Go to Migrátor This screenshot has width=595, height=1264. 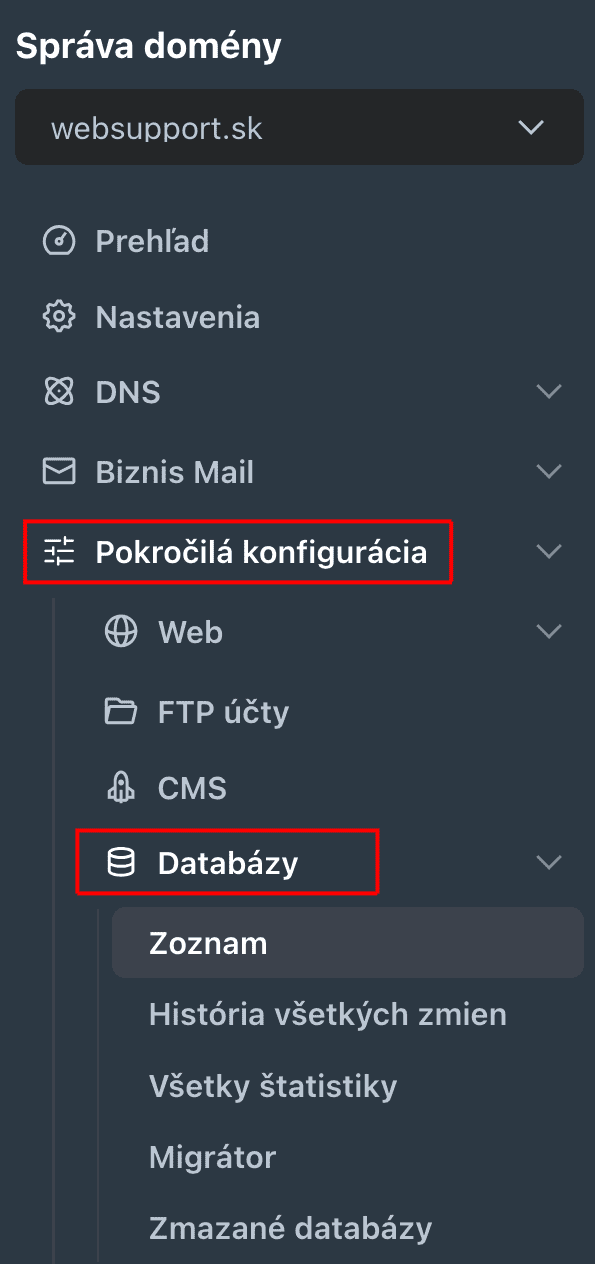pos(212,1158)
